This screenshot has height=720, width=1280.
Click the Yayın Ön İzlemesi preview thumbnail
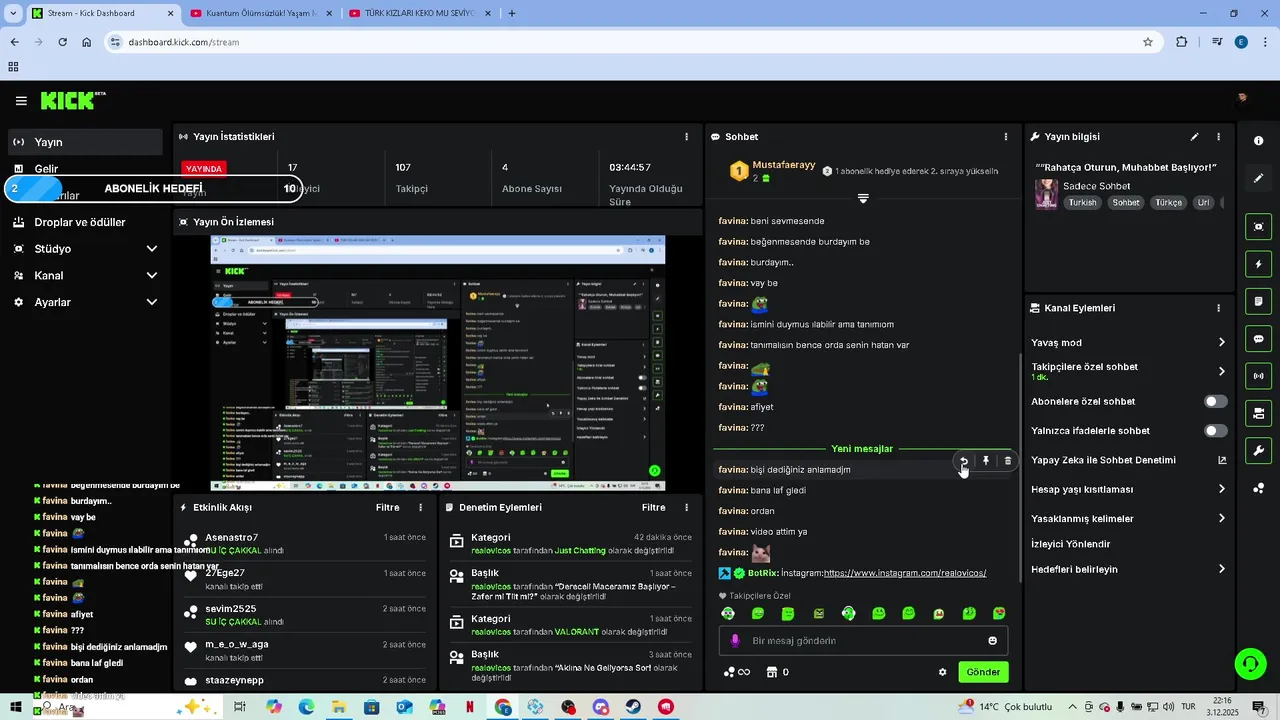point(437,363)
